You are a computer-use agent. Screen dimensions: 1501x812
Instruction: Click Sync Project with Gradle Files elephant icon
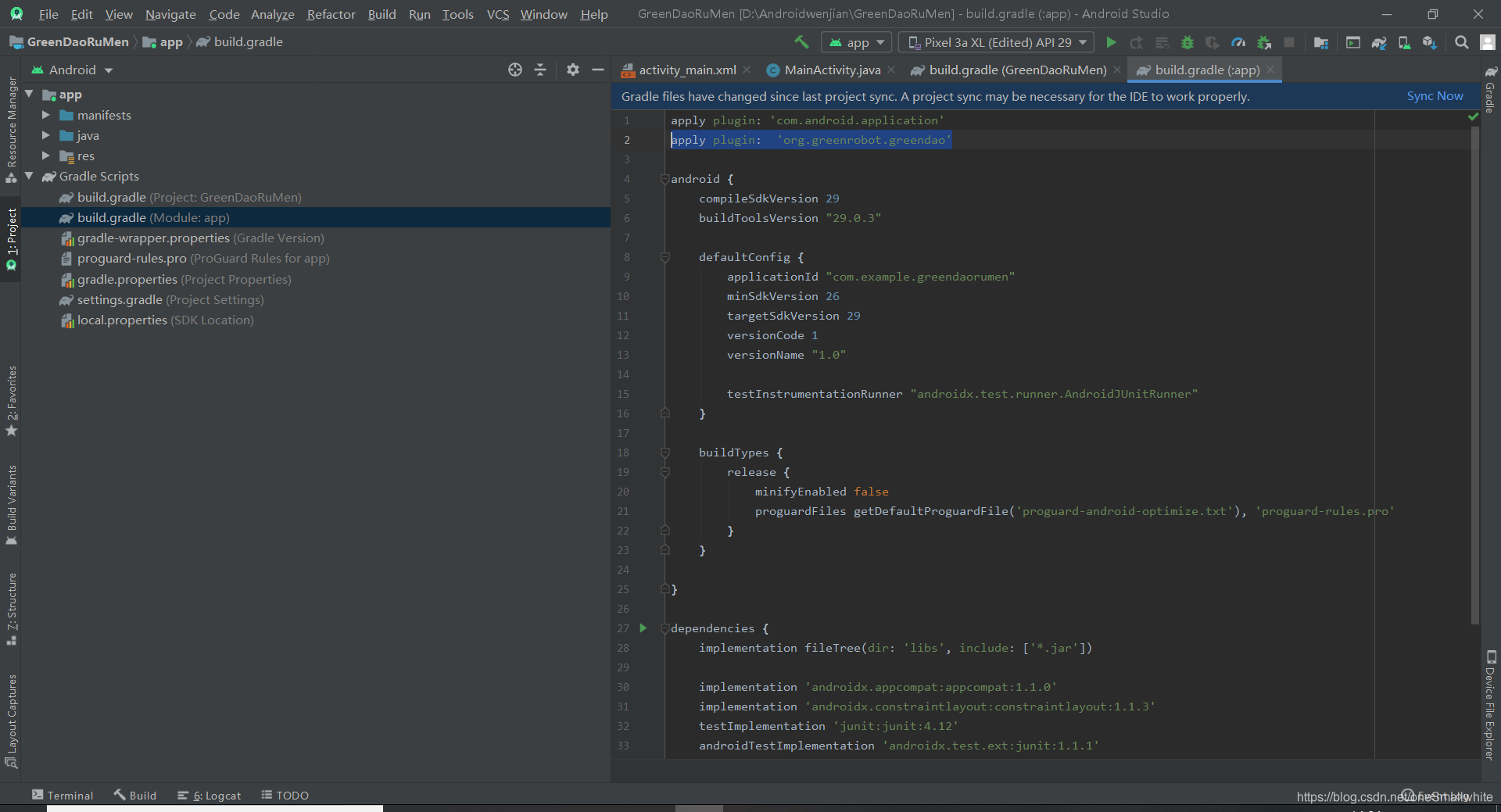point(1379,42)
